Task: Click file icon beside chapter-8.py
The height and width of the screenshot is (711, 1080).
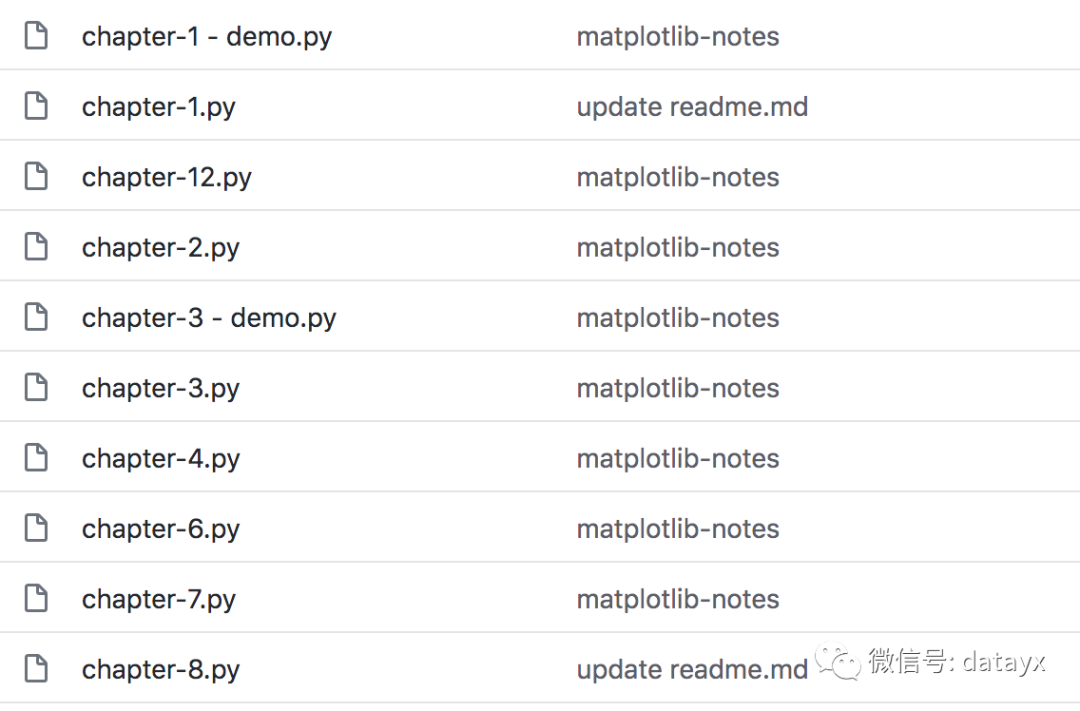Action: pyautogui.click(x=36, y=668)
